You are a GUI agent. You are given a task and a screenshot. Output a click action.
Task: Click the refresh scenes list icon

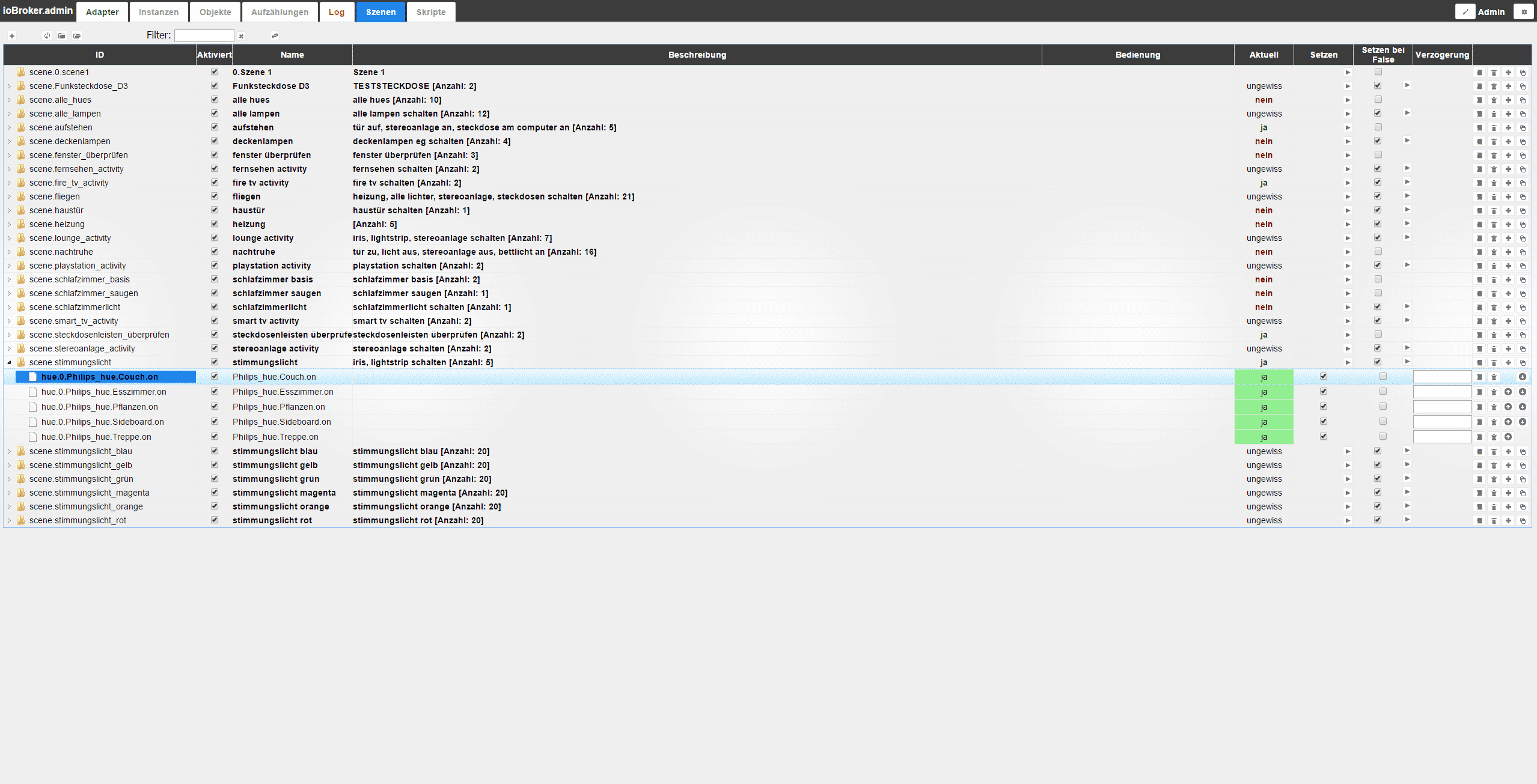point(47,36)
